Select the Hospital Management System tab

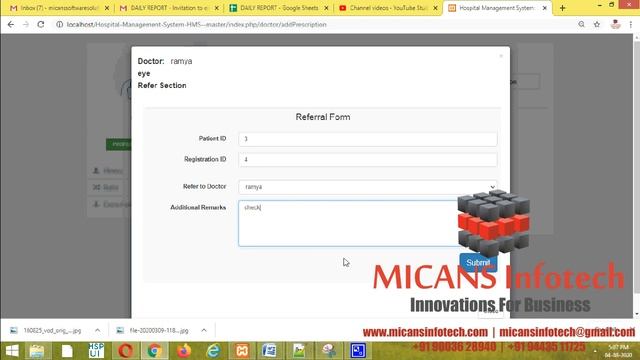coord(496,8)
